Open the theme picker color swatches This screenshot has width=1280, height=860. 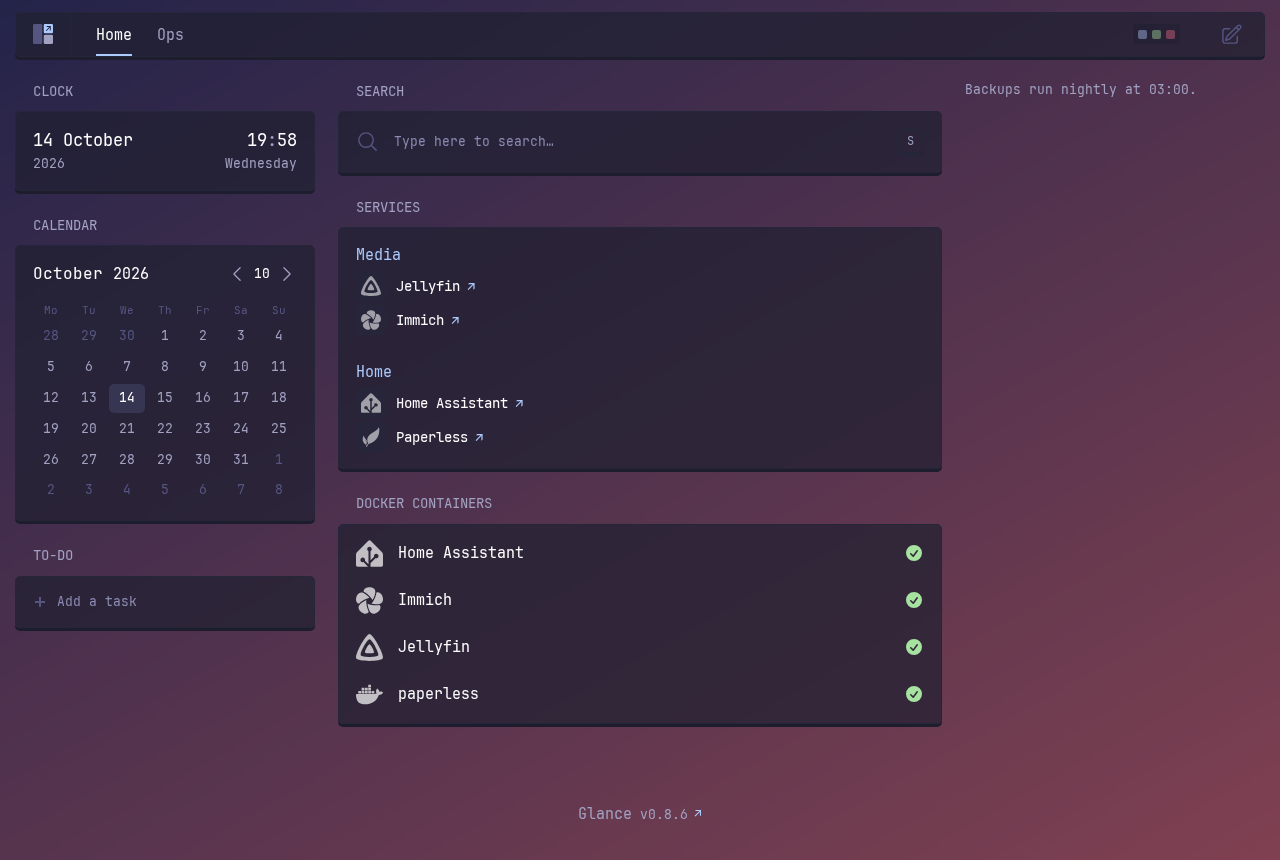click(1156, 34)
